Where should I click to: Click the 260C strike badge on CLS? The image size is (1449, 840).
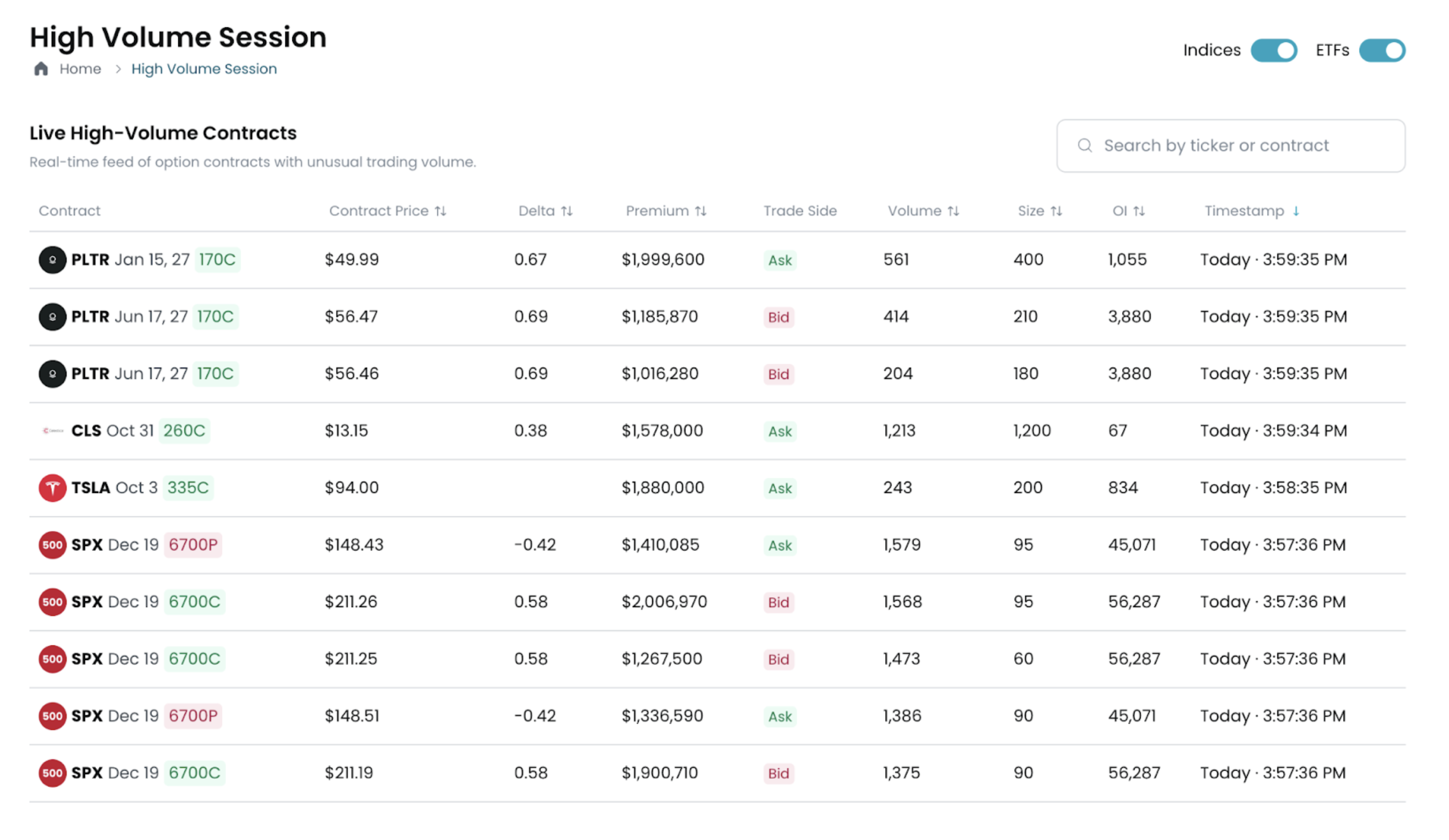(184, 431)
